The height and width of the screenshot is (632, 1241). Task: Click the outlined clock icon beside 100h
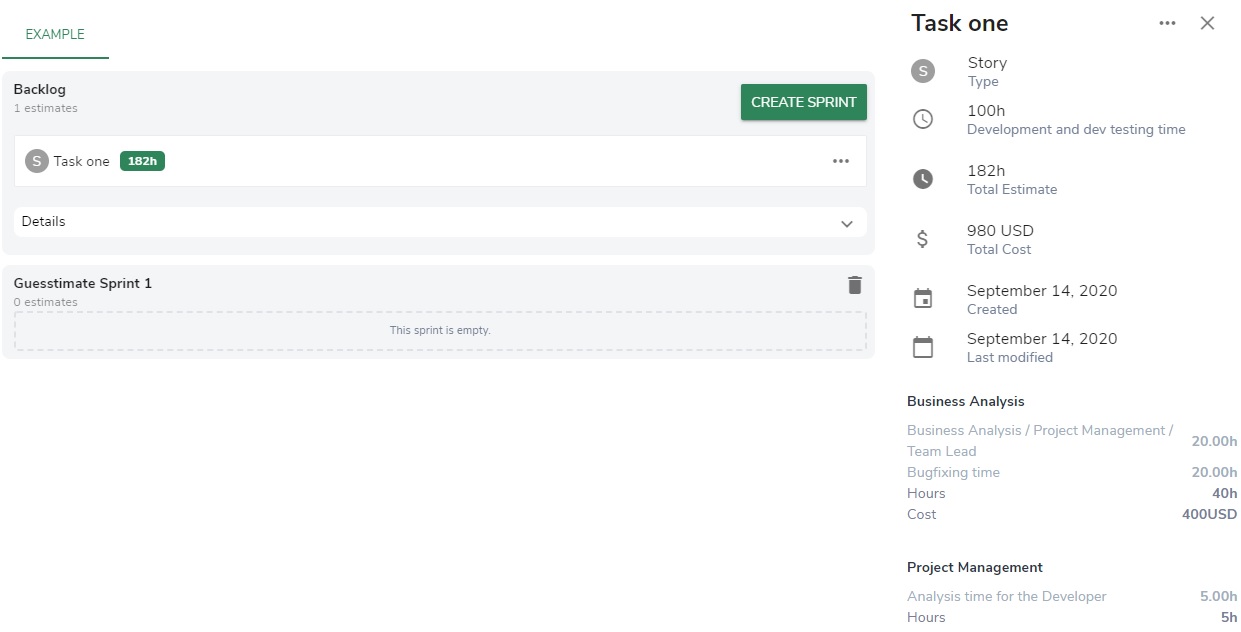pyautogui.click(x=923, y=119)
